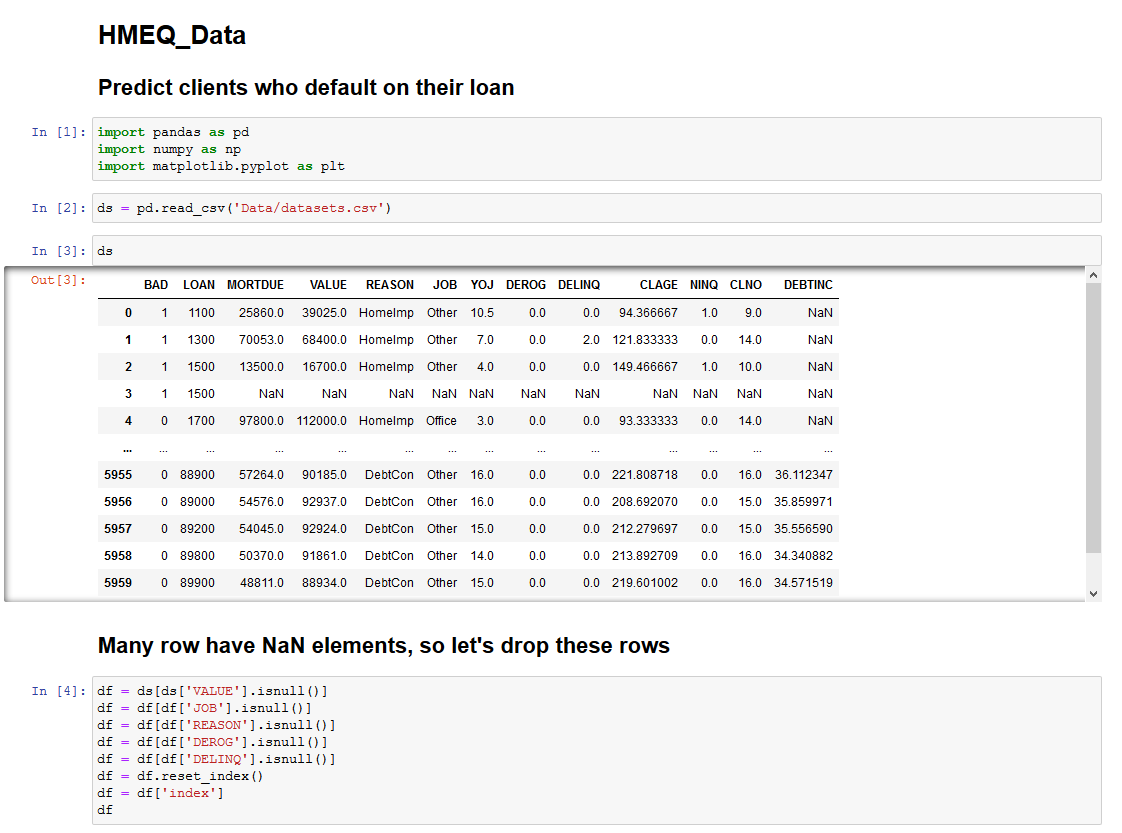Click the output area's vertical scrollbar thumb

(1093, 418)
